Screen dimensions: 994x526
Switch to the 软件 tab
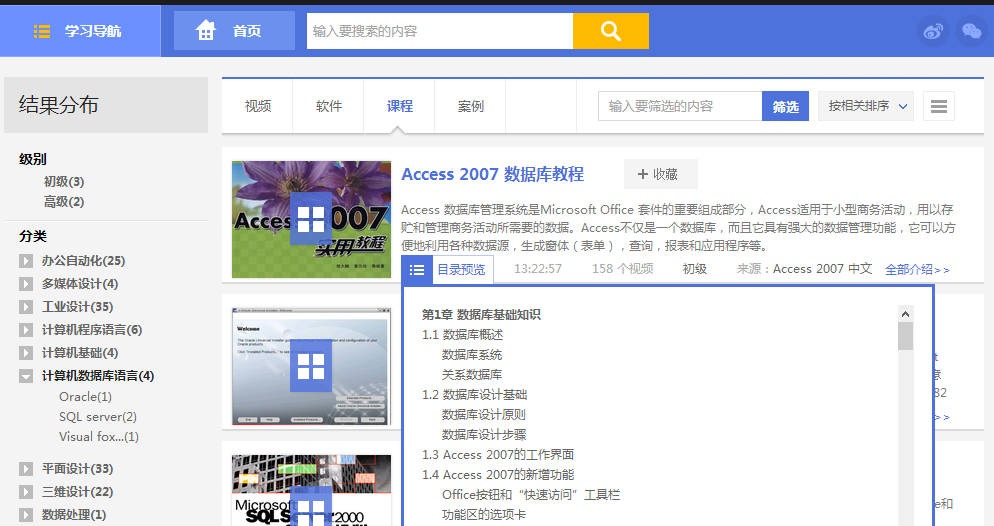click(328, 106)
